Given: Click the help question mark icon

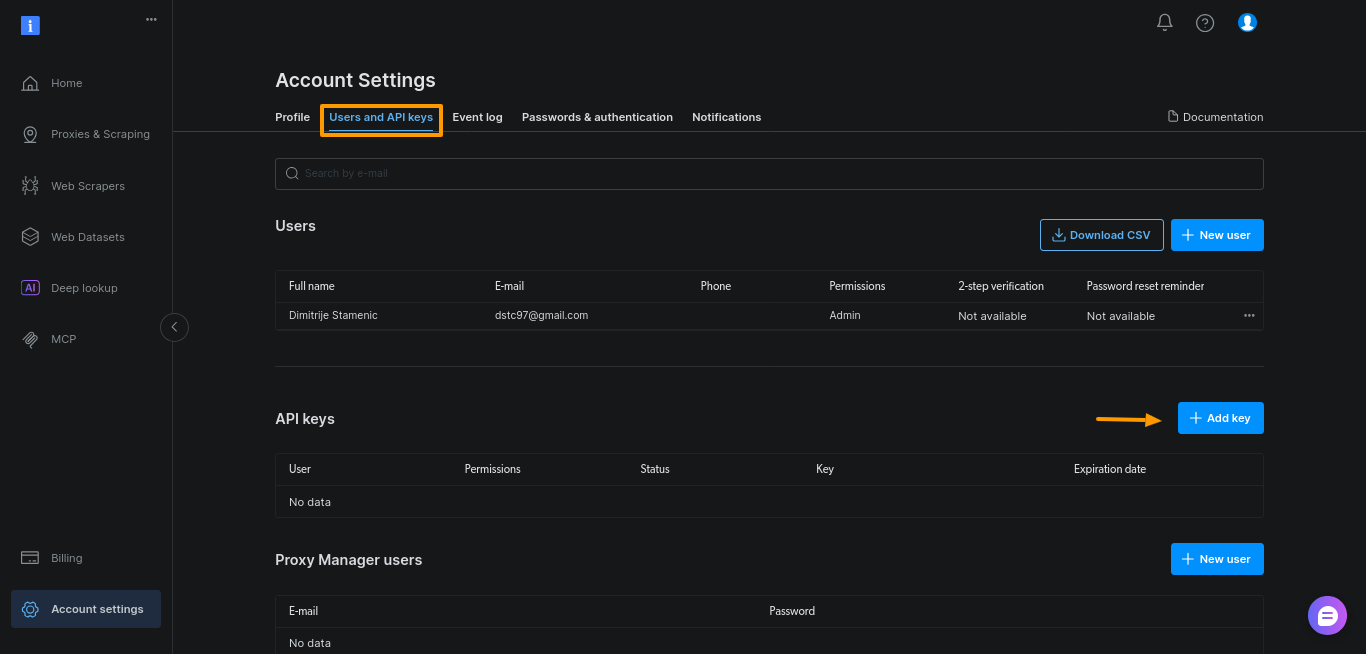Looking at the screenshot, I should pos(1204,22).
